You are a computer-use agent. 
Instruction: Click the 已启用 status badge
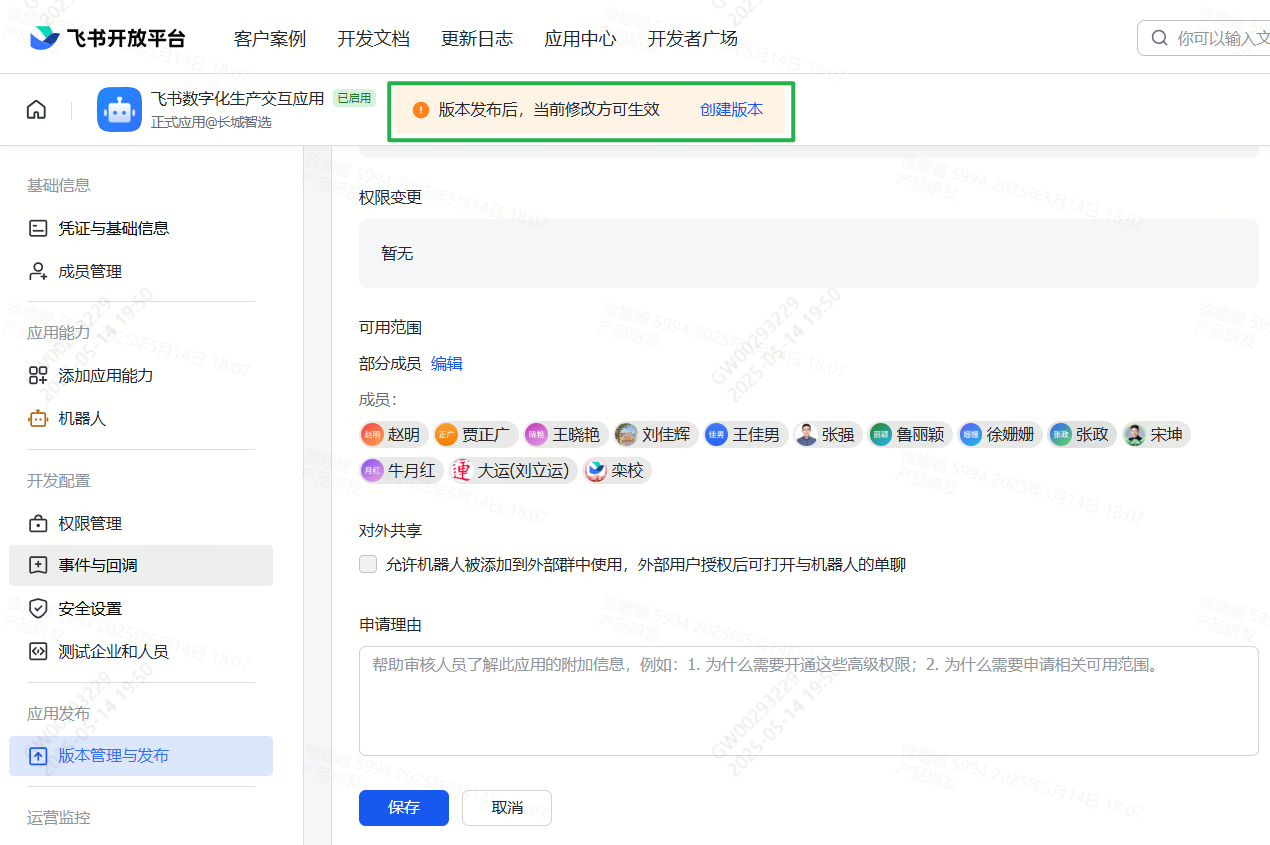(x=354, y=98)
